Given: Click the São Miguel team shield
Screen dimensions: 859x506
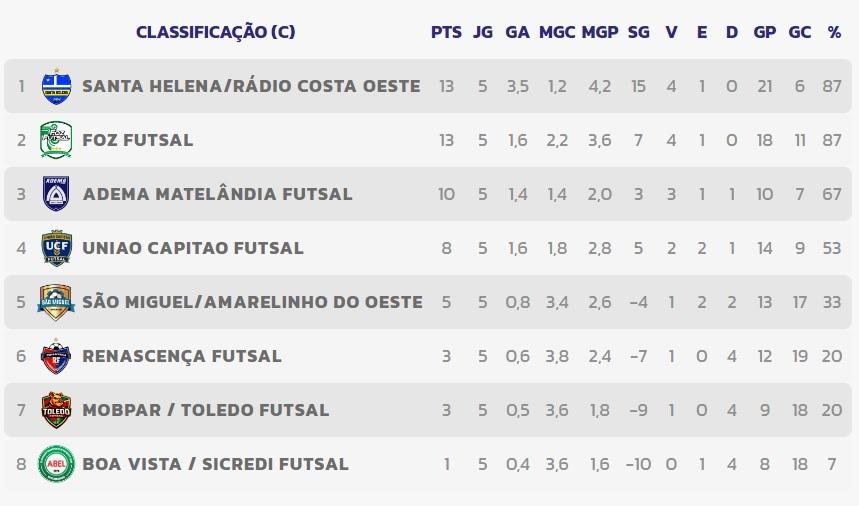Looking at the screenshot, I should (x=56, y=302).
